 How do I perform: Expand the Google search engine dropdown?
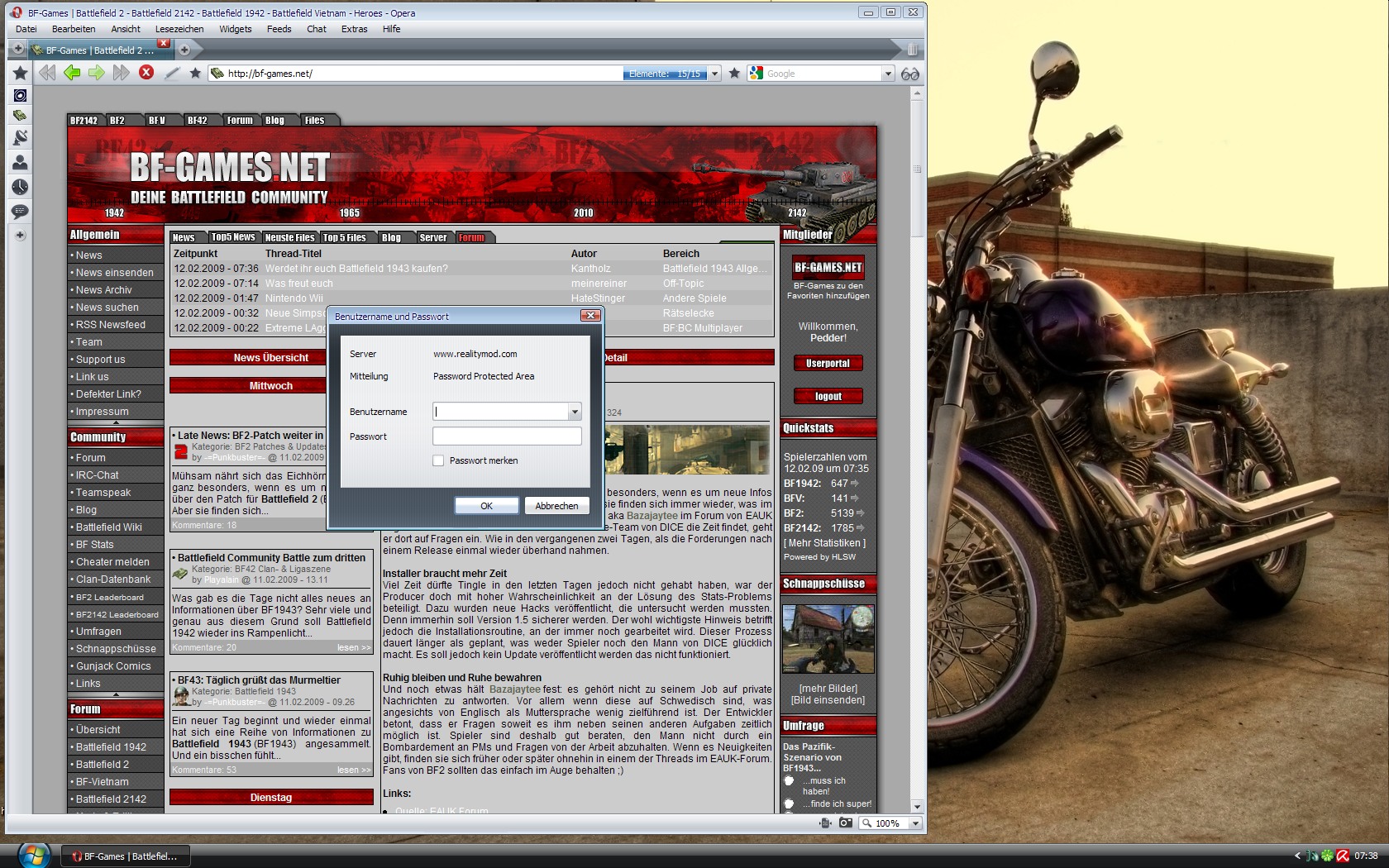tap(888, 74)
